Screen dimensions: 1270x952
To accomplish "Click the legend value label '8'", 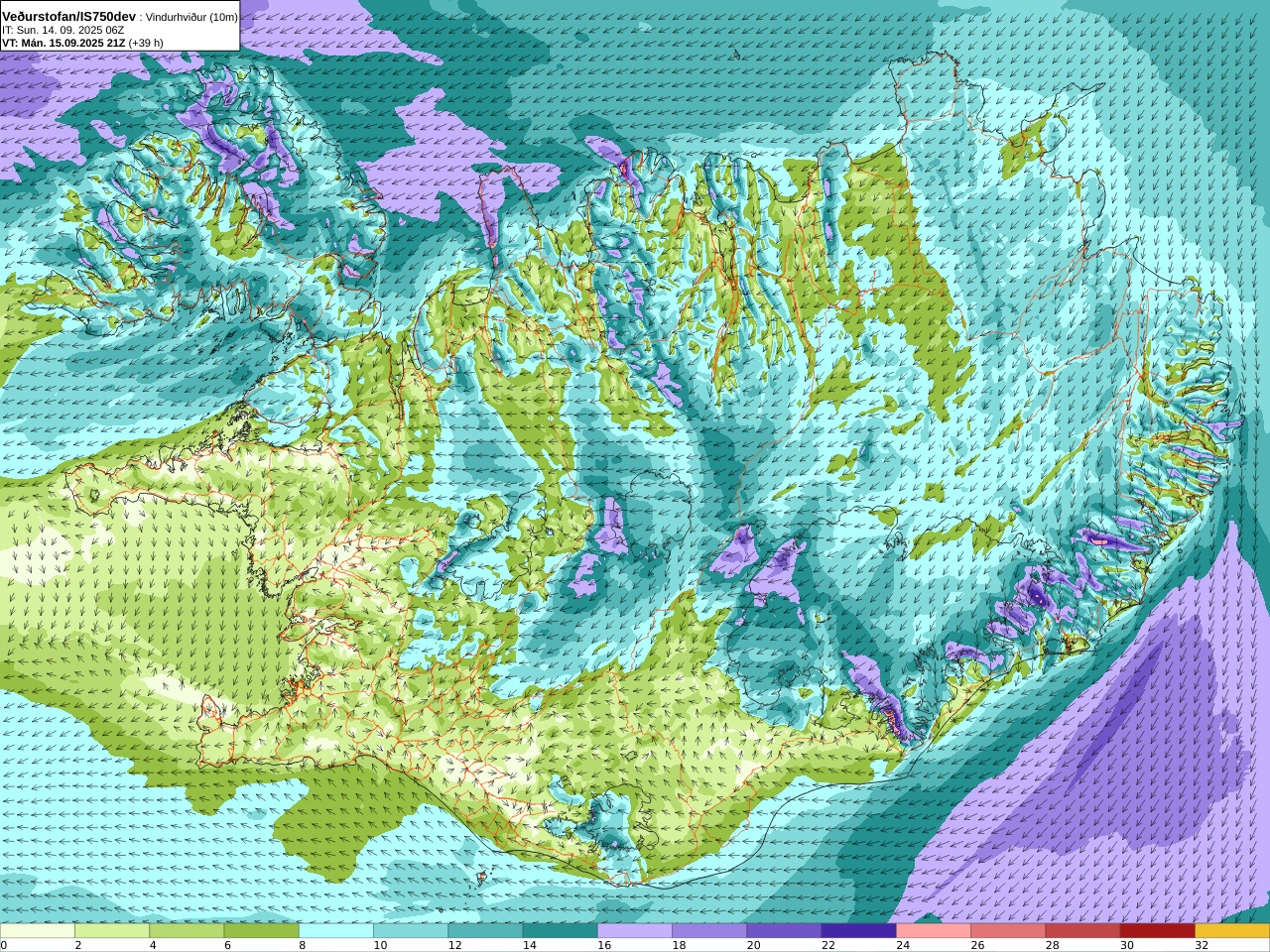I will (303, 945).
